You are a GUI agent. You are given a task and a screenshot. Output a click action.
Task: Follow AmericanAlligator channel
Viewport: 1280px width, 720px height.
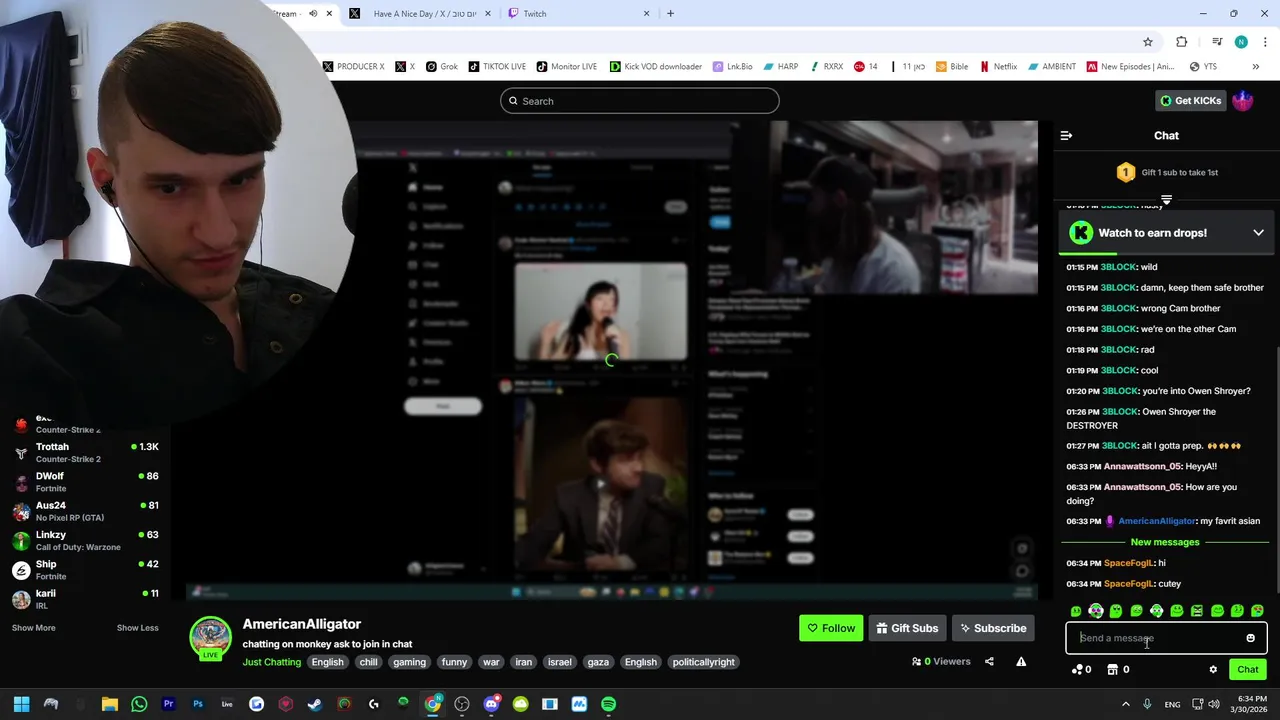tap(831, 628)
